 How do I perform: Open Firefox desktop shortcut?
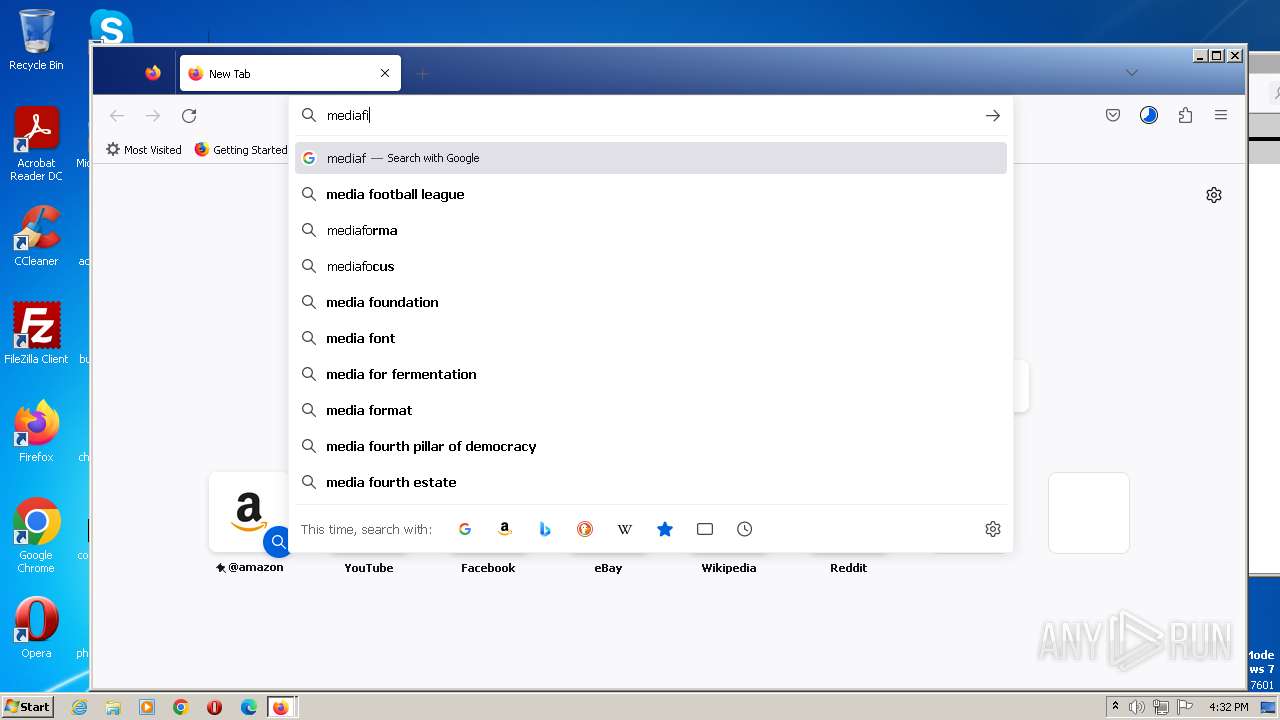click(x=36, y=431)
